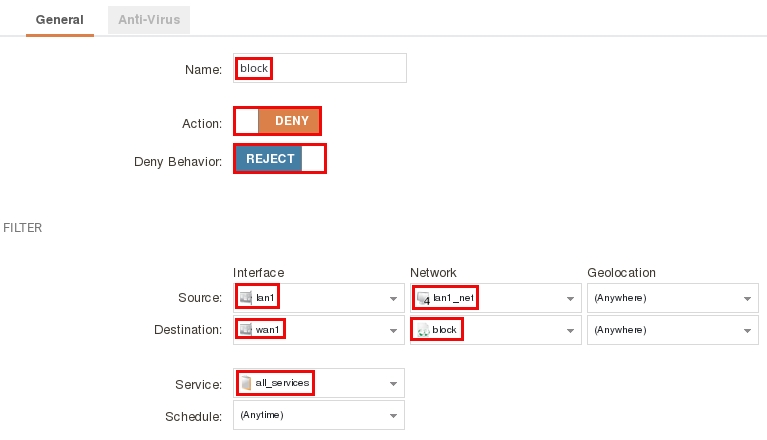Toggle the Deny Behavior REJECT switch
The image size is (767, 440).
(269, 159)
